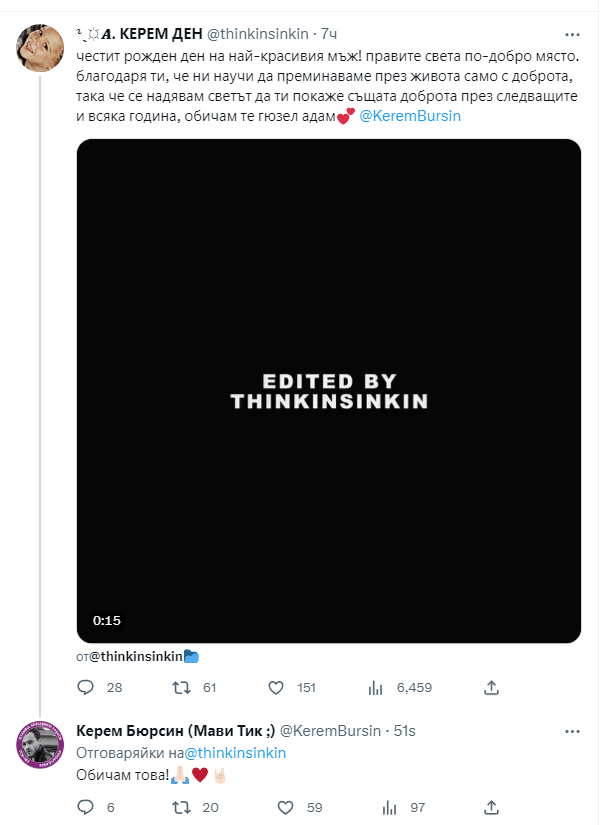Share Kerem Bursin's reply

(x=491, y=807)
